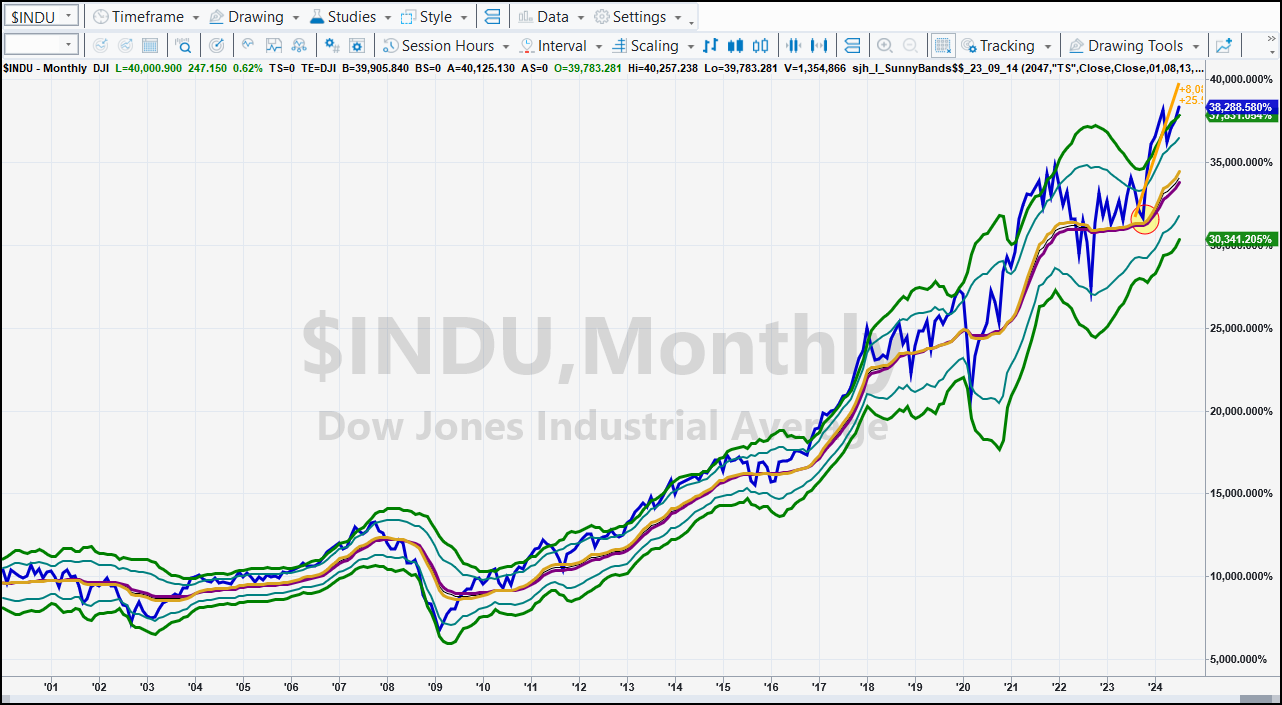Click the 'A=40,125.130' ask value

coord(481,68)
